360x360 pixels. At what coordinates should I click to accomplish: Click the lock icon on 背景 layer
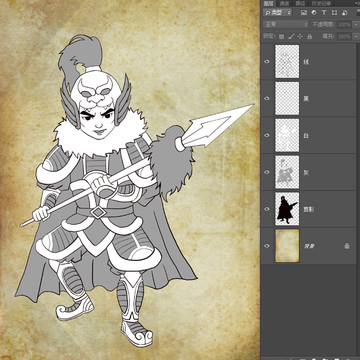tap(347, 246)
